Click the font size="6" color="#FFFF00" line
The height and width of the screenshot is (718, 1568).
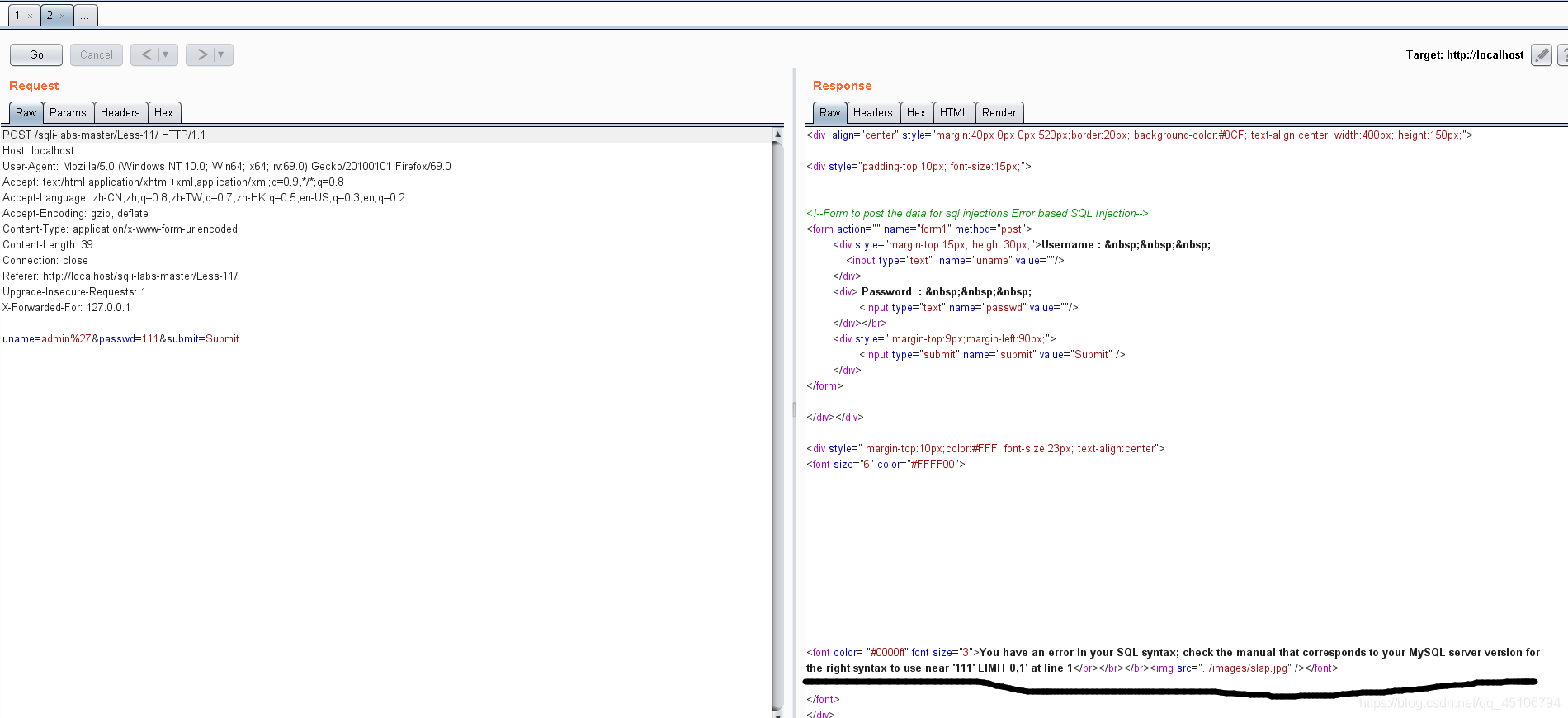click(886, 464)
